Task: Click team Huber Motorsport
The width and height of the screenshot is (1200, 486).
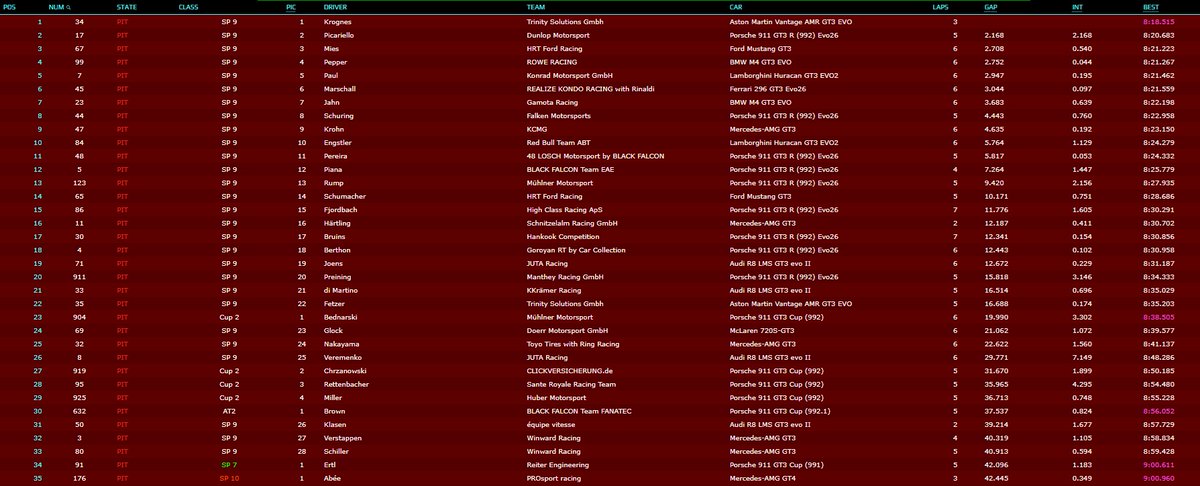Action: pyautogui.click(x=557, y=398)
